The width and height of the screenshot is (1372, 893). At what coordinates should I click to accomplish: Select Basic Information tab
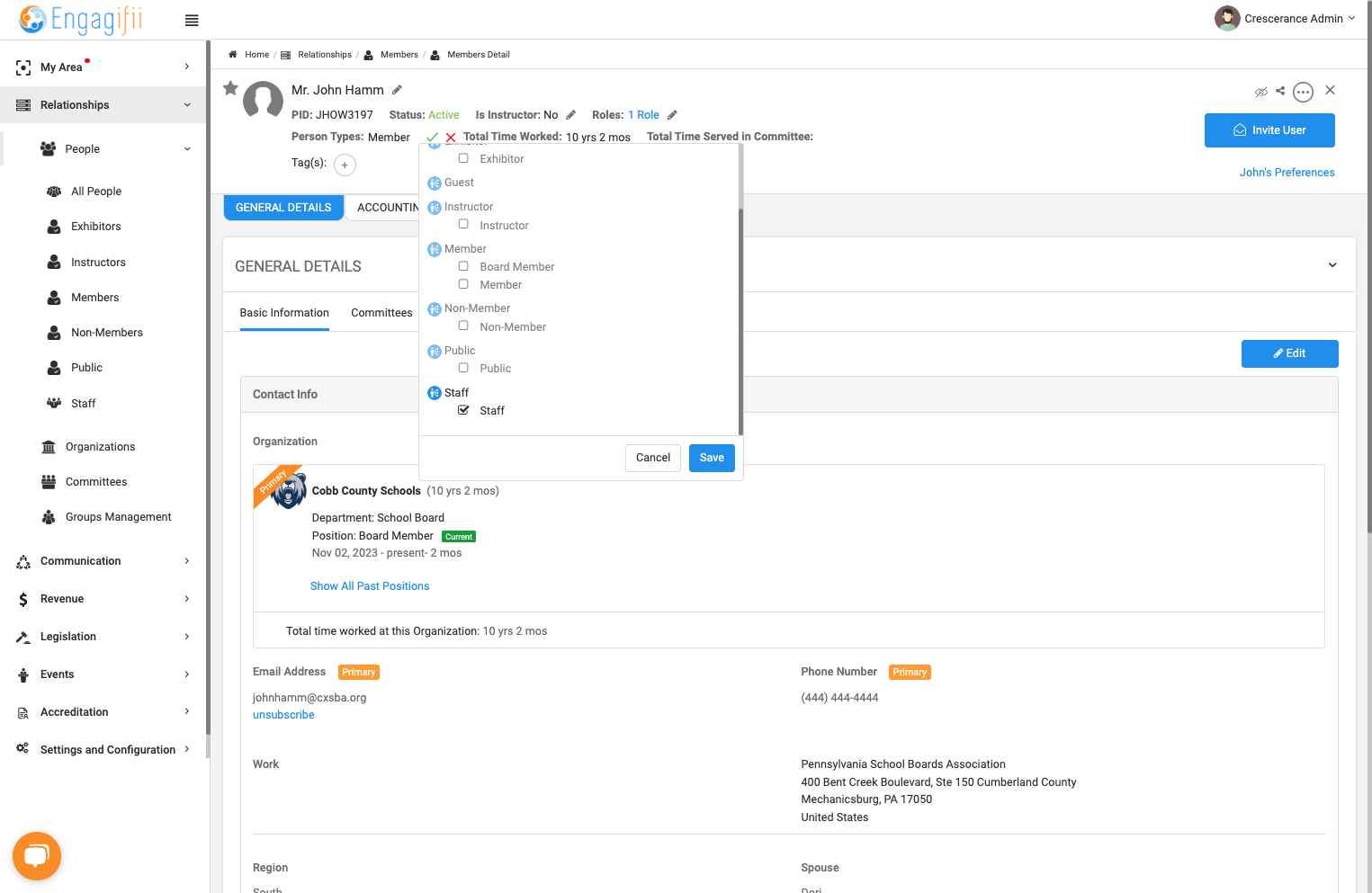pyautogui.click(x=284, y=313)
